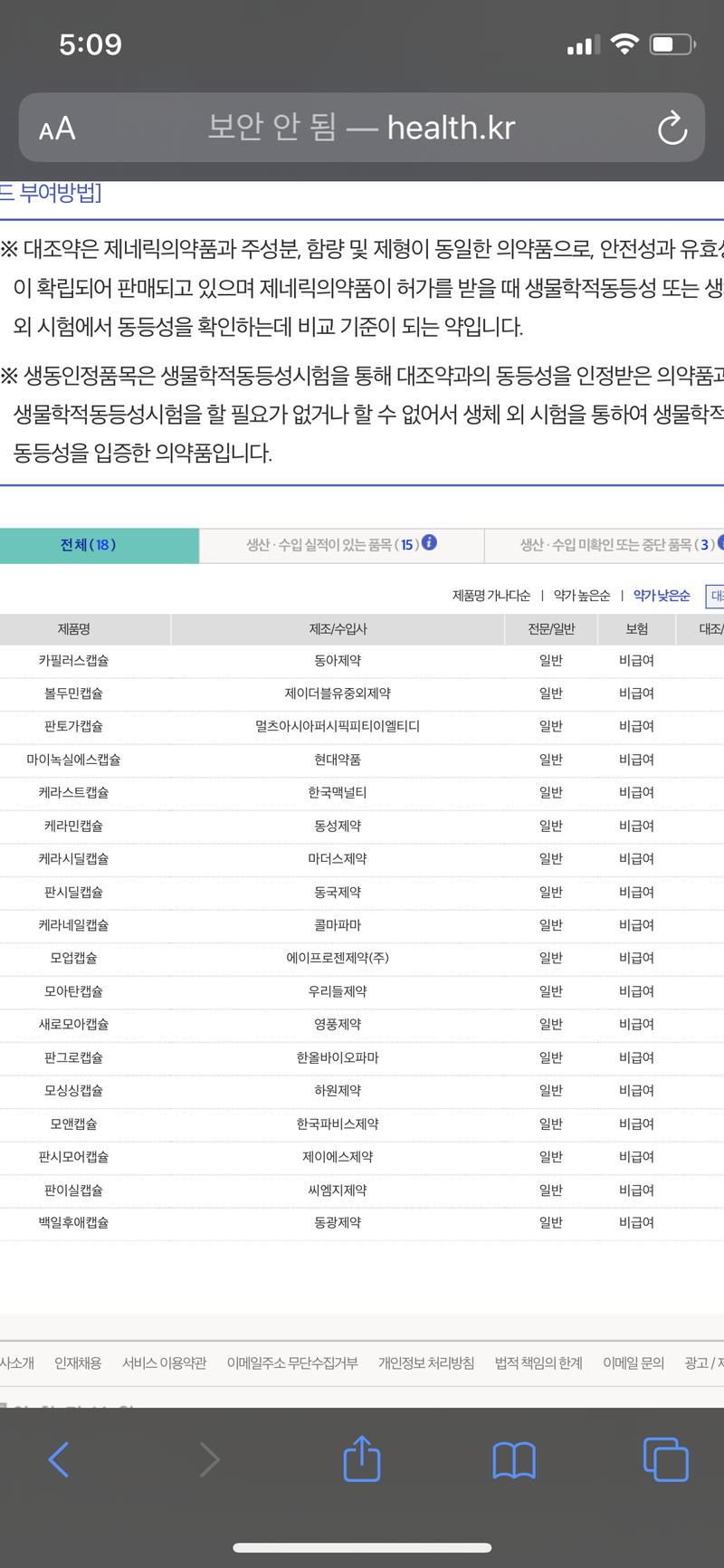The height and width of the screenshot is (1568, 724).
Task: Open product 마이녹실에스캡슐
Action: [74, 760]
